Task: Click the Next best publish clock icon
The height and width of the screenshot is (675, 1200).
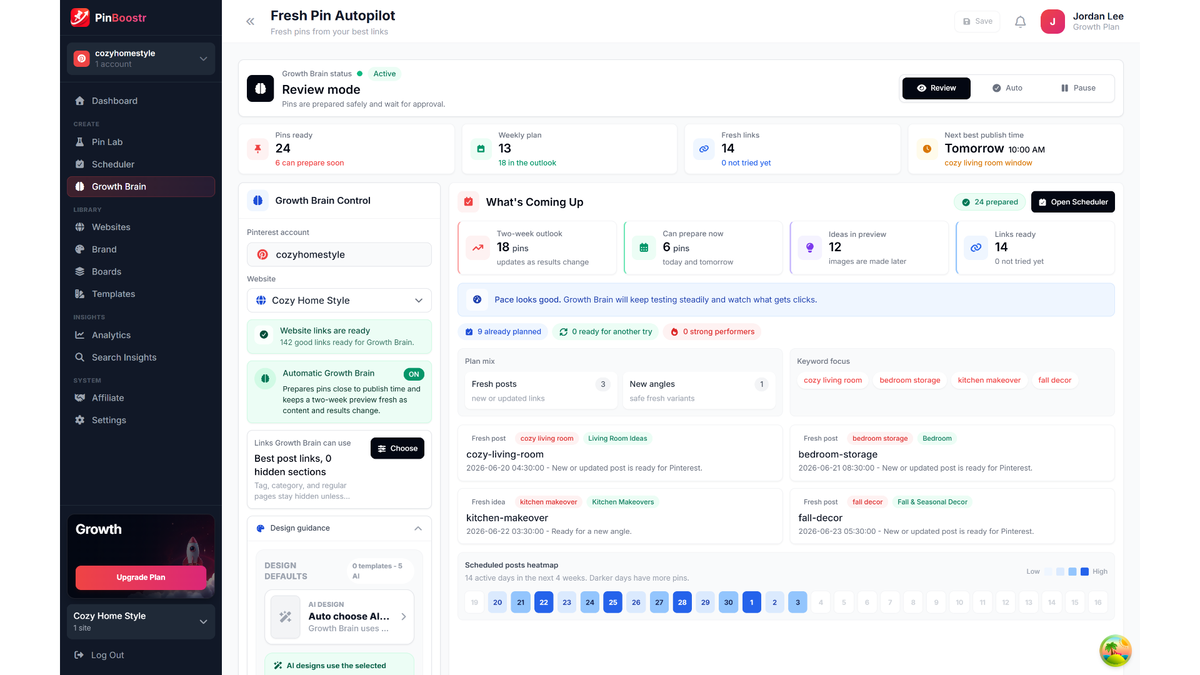Action: pyautogui.click(x=927, y=148)
